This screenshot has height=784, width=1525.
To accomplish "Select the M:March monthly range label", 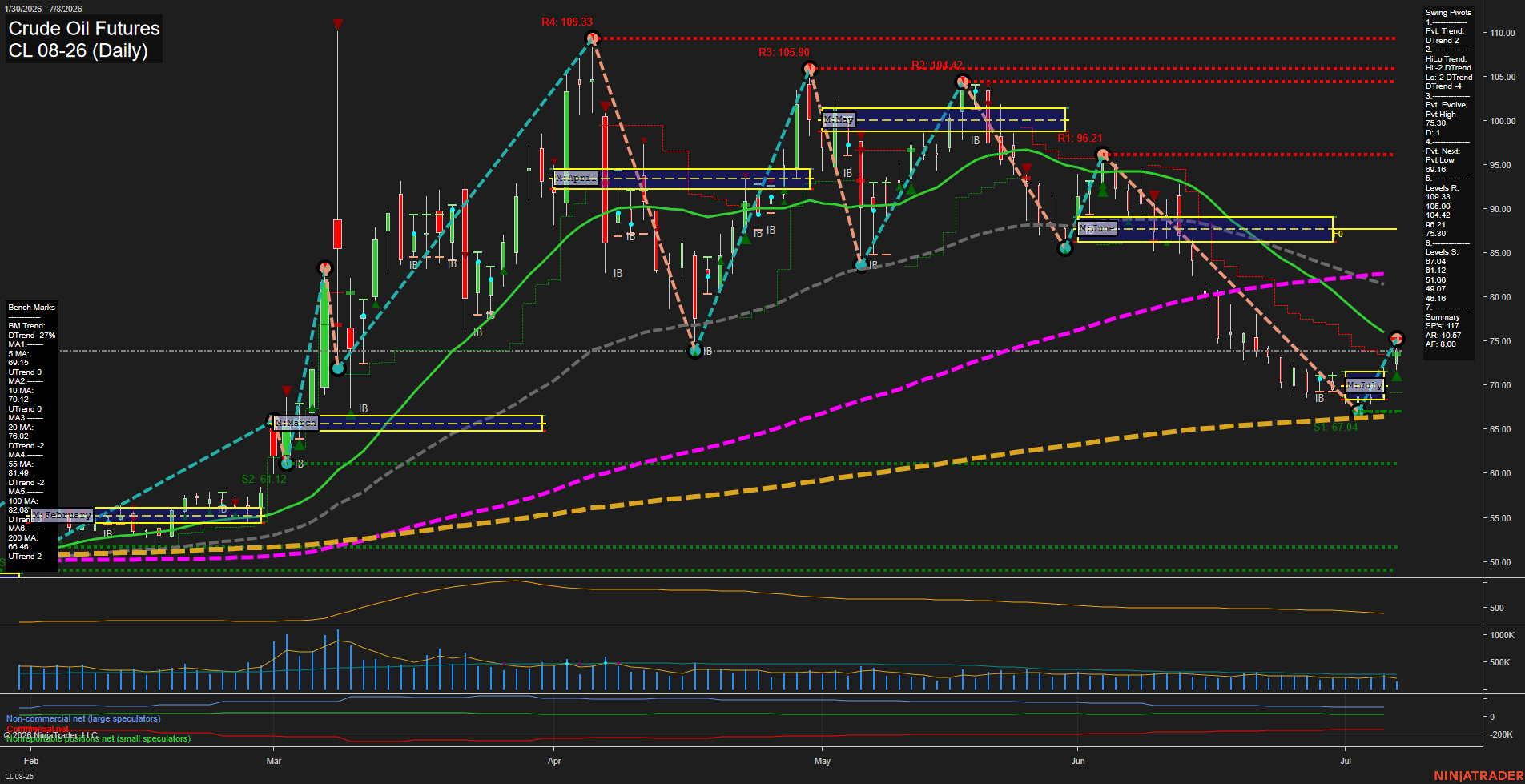I will tap(296, 423).
